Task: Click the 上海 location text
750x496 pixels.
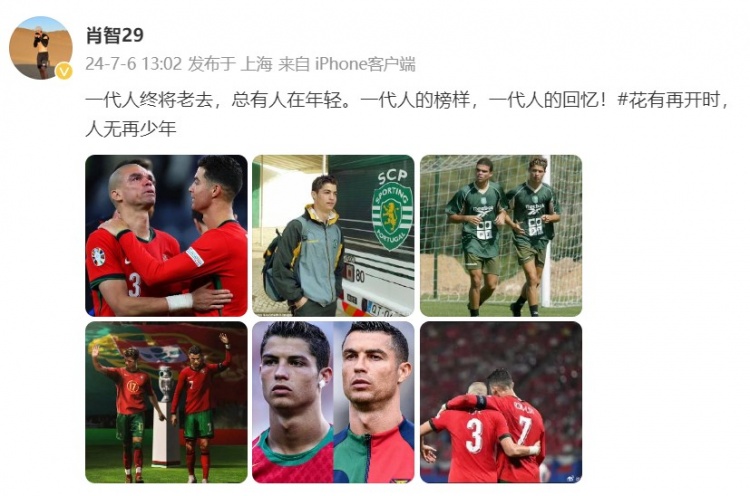Action: pos(256,64)
